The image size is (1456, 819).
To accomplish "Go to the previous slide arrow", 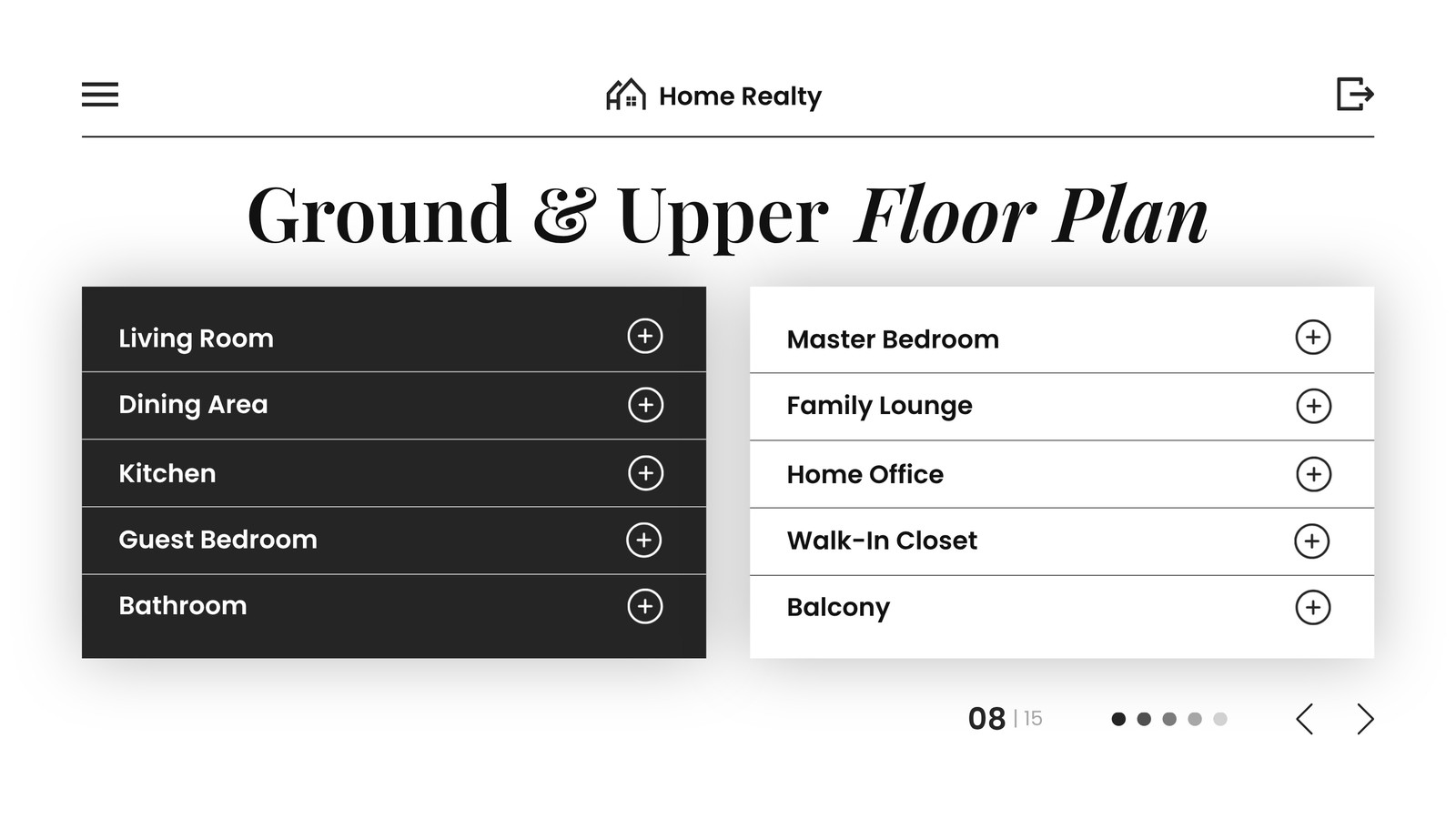I will [1305, 719].
